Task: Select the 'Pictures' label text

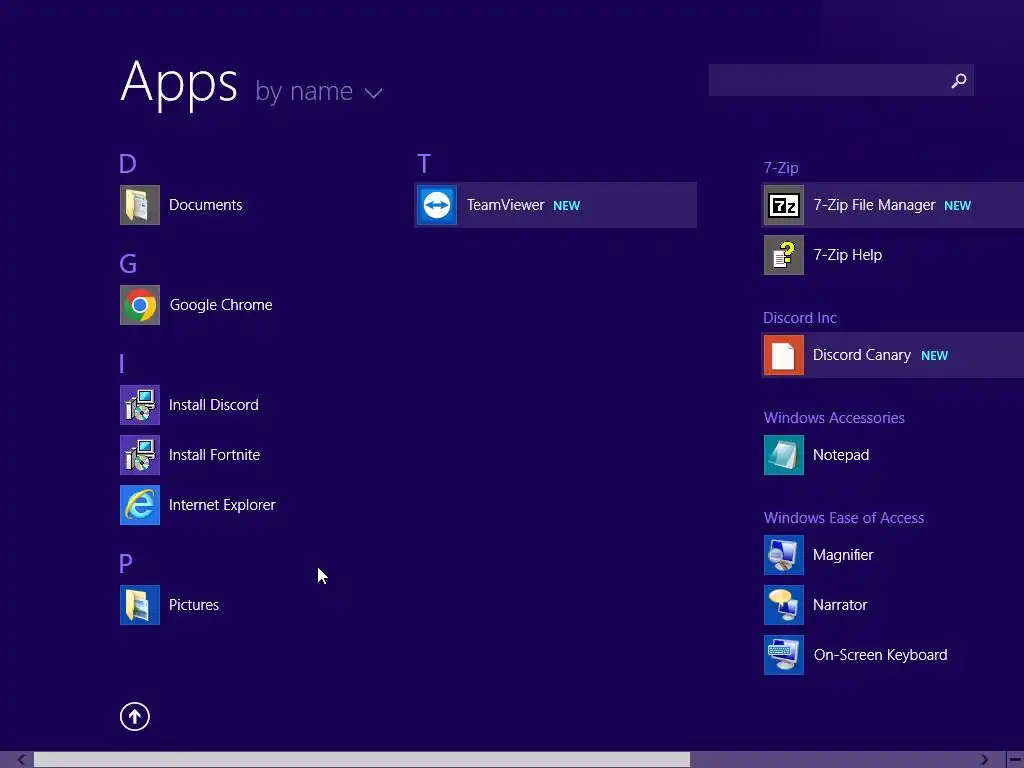Action: click(x=194, y=605)
